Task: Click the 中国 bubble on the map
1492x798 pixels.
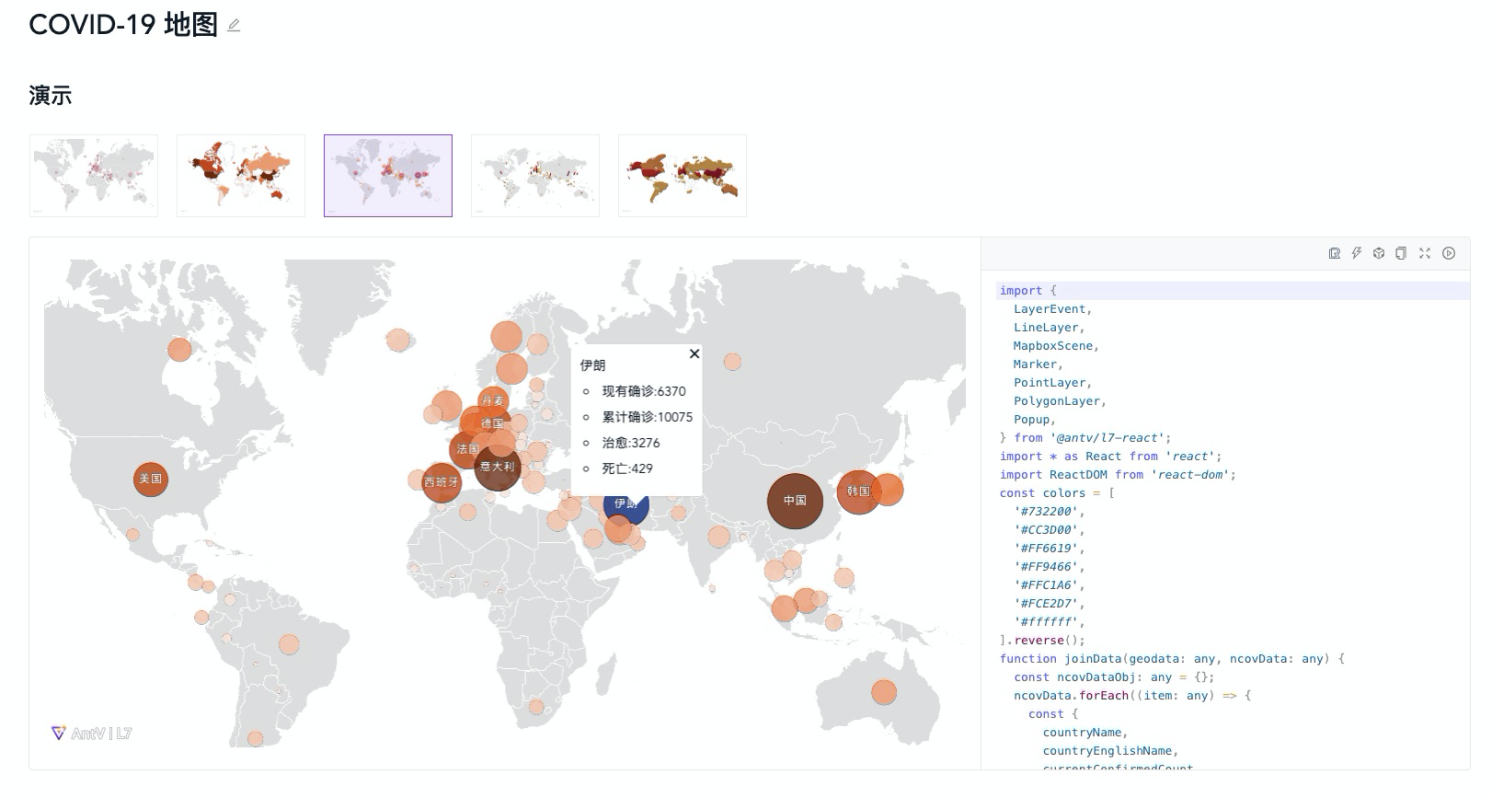Action: click(795, 500)
